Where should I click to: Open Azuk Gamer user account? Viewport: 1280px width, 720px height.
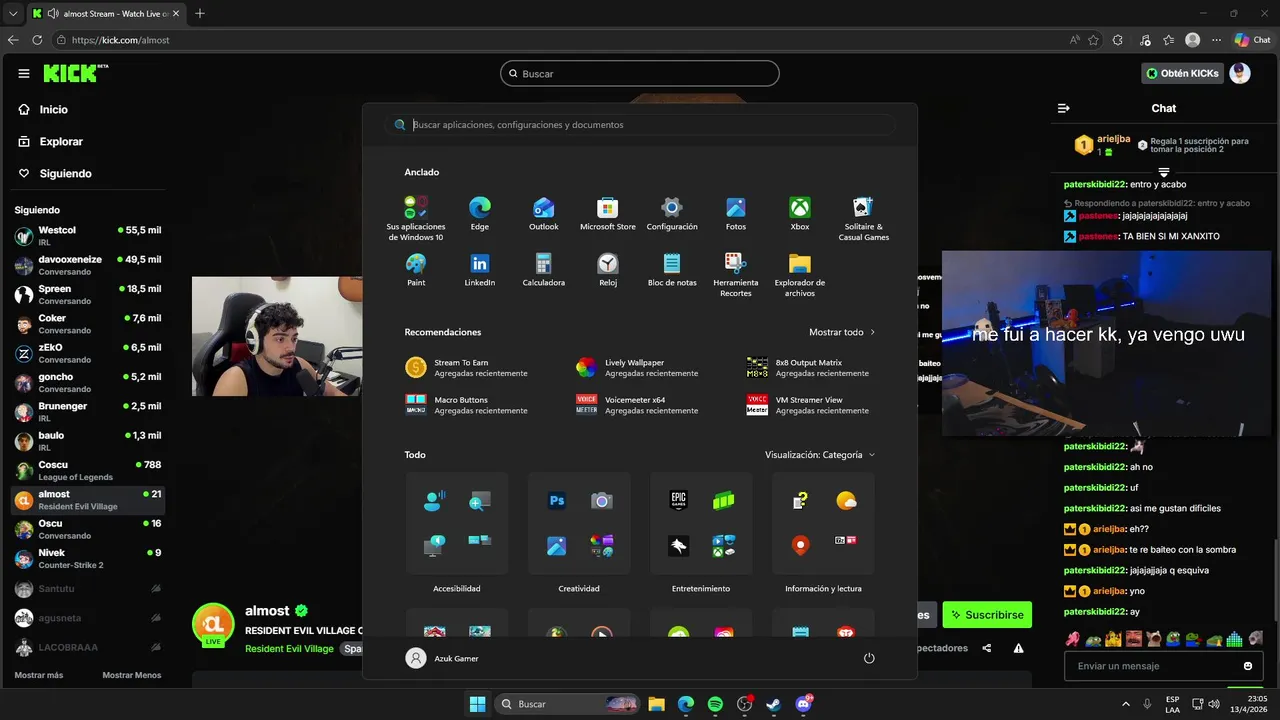[442, 658]
